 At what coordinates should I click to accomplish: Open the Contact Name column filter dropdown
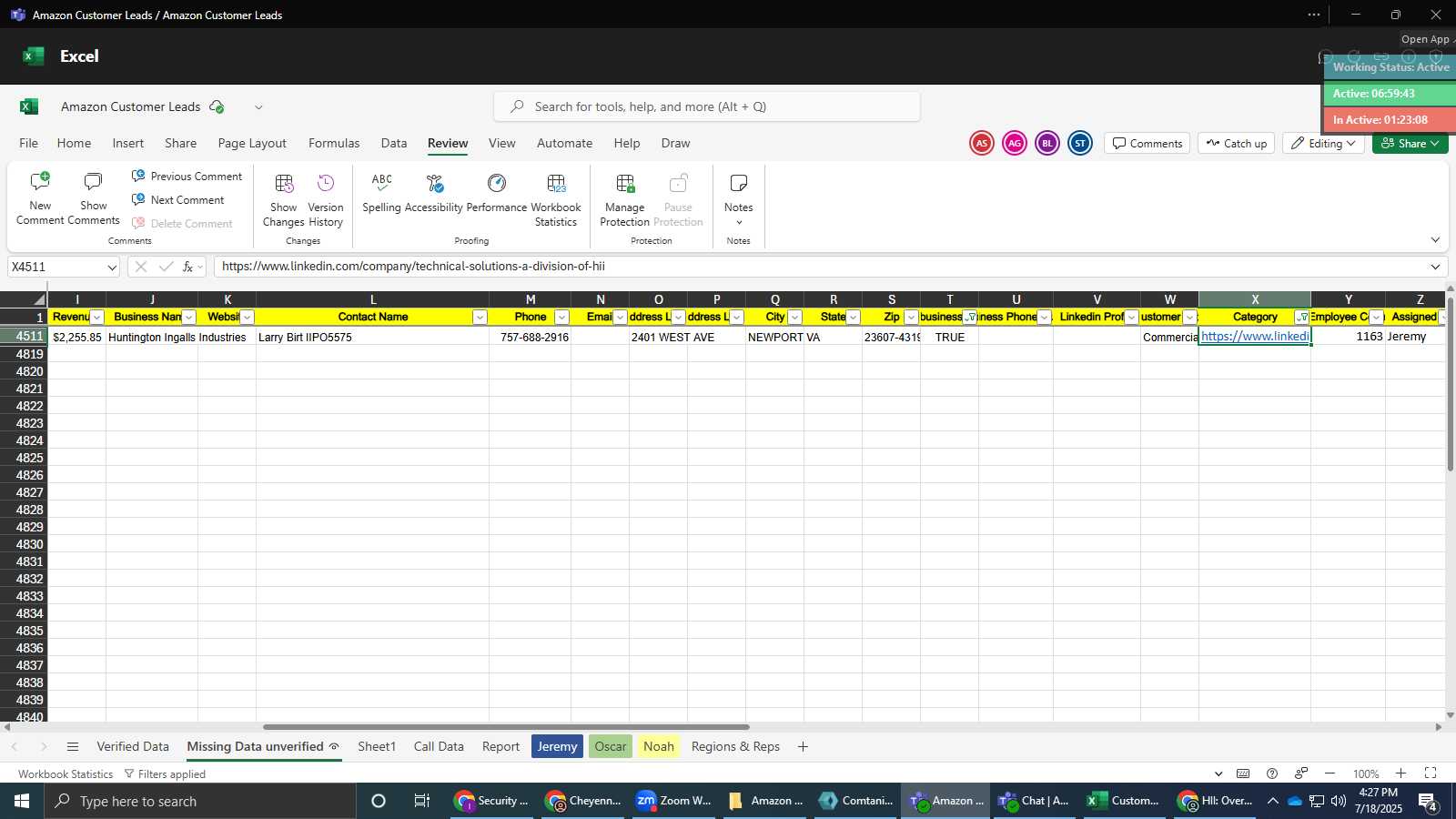[x=480, y=317]
